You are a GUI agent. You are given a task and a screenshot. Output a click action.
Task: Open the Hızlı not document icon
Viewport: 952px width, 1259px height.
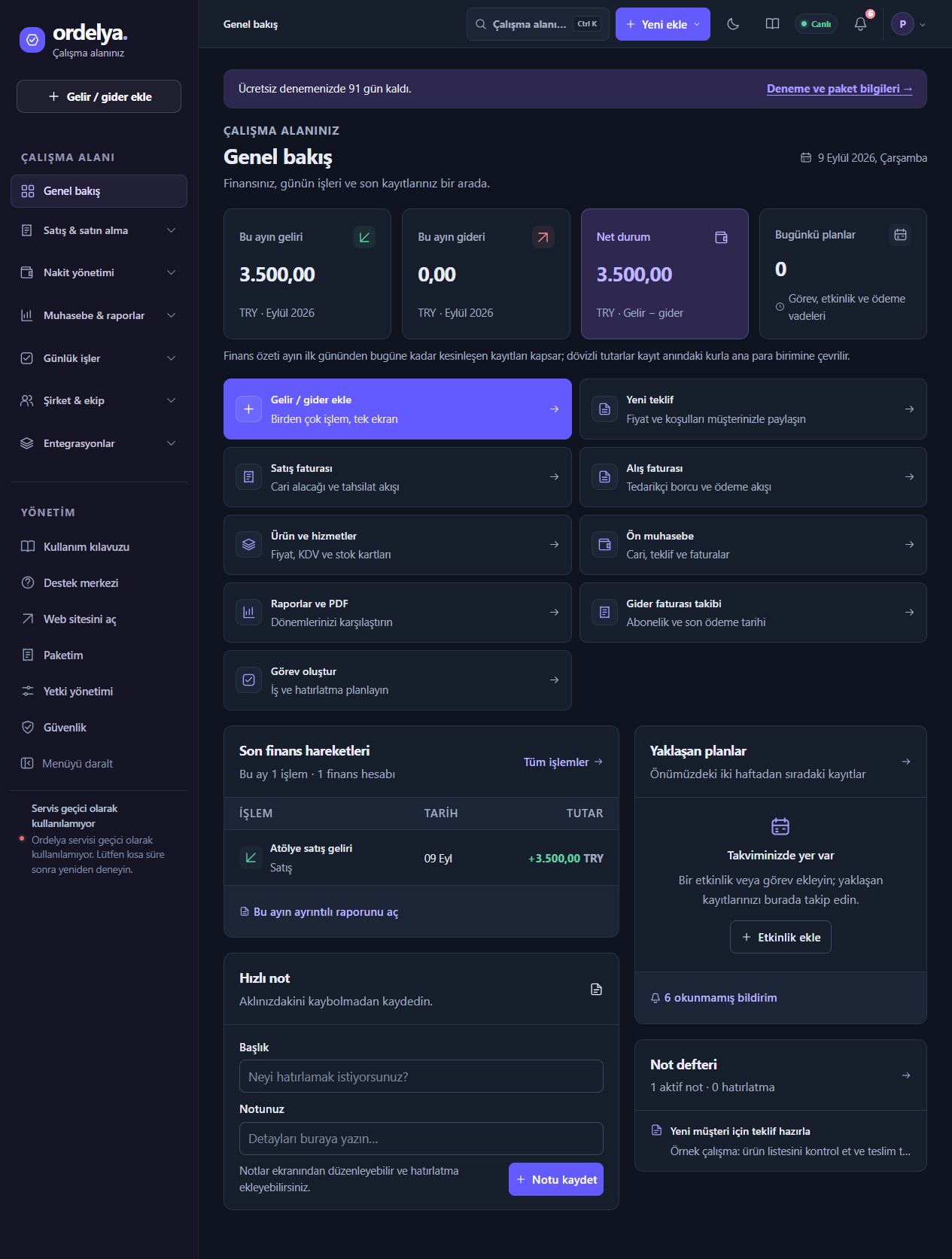click(x=596, y=989)
